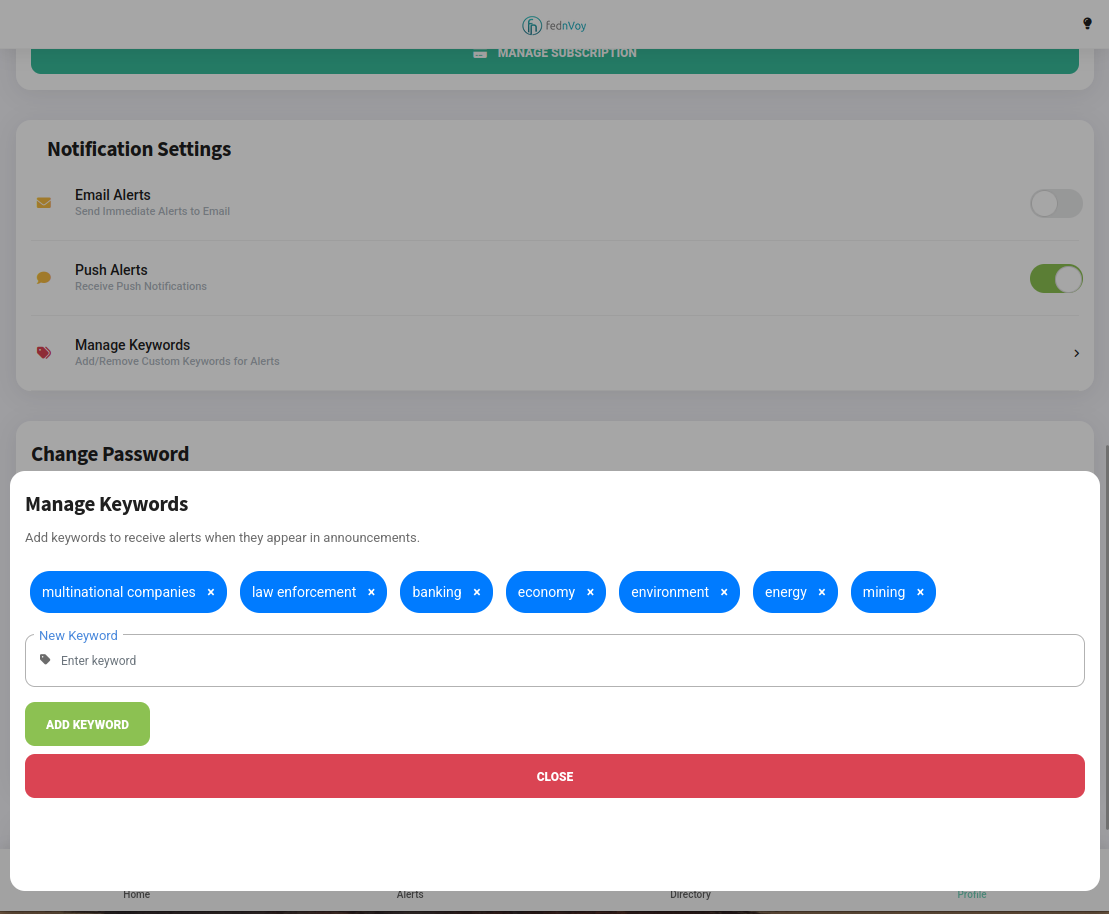Viewport: 1109px width, 914px height.
Task: Click the tag icon in New Keyword field
Action: coord(45,660)
